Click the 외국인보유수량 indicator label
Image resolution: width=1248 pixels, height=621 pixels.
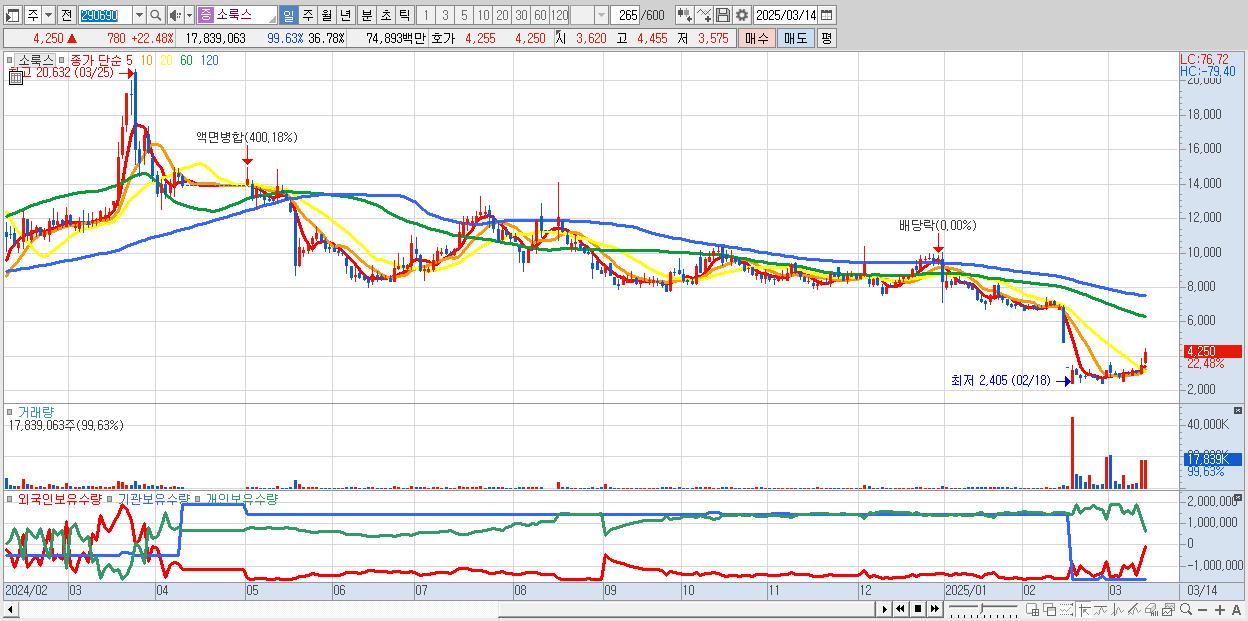pyautogui.click(x=60, y=498)
